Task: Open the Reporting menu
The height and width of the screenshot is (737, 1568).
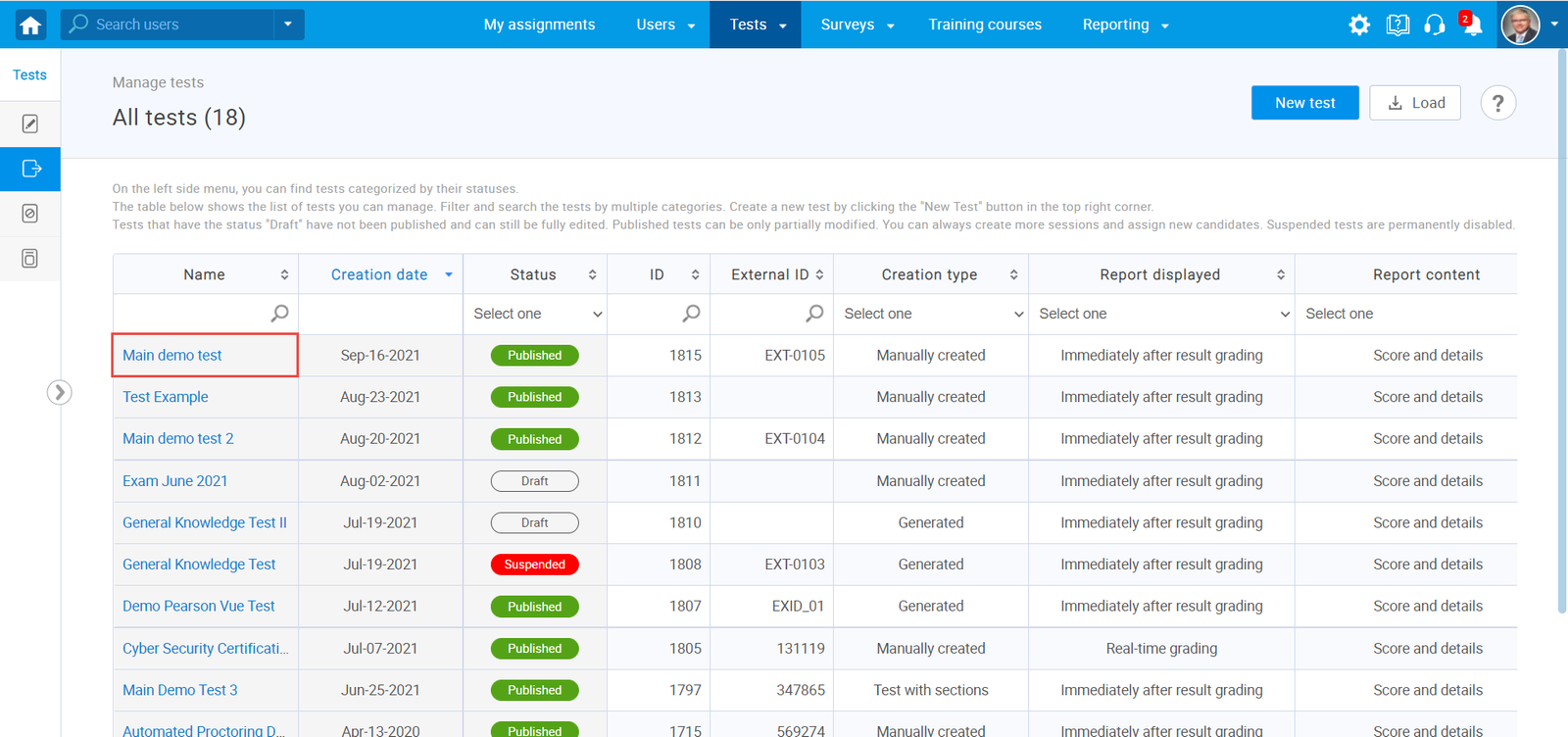Action: (x=1124, y=25)
